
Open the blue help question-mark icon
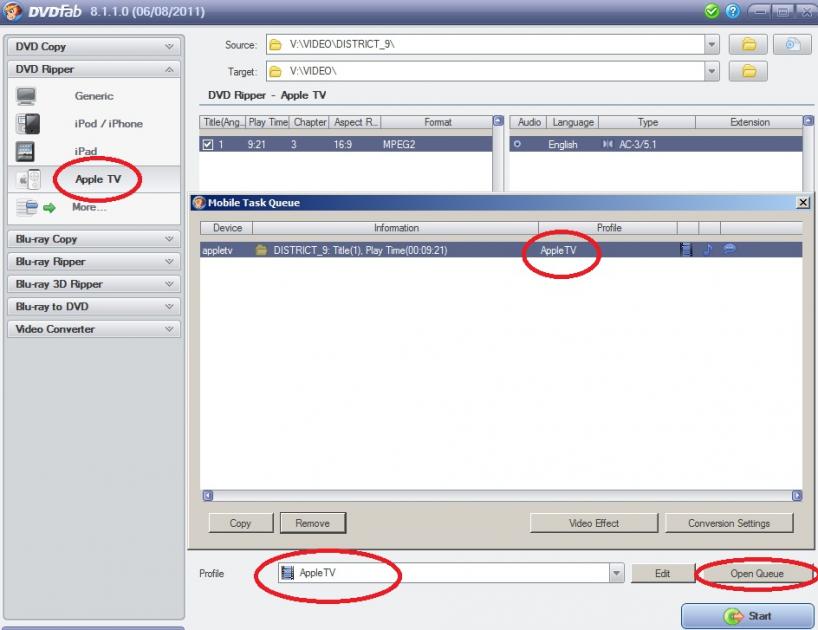coord(732,11)
